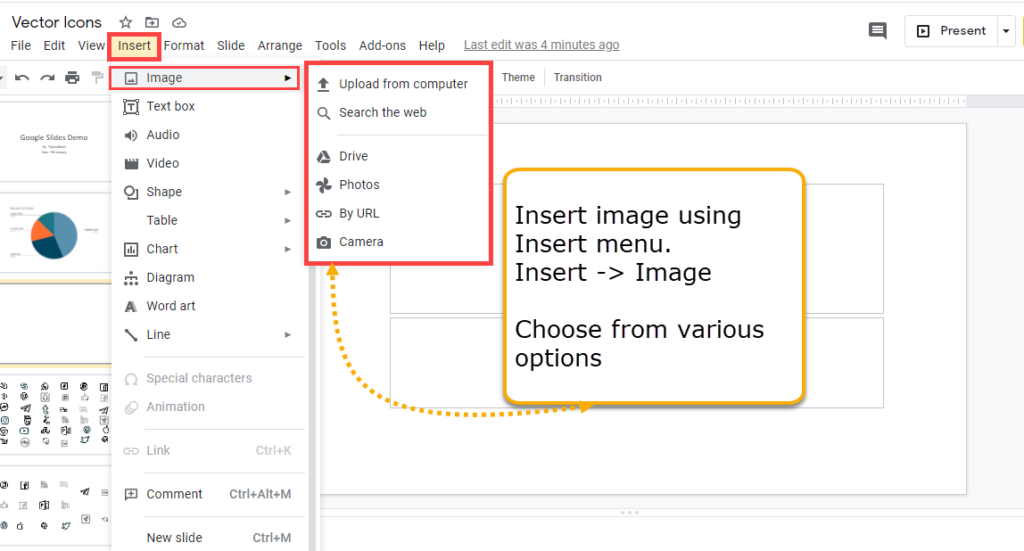The height and width of the screenshot is (551, 1024).
Task: Click the paint format icon
Action: tap(97, 78)
